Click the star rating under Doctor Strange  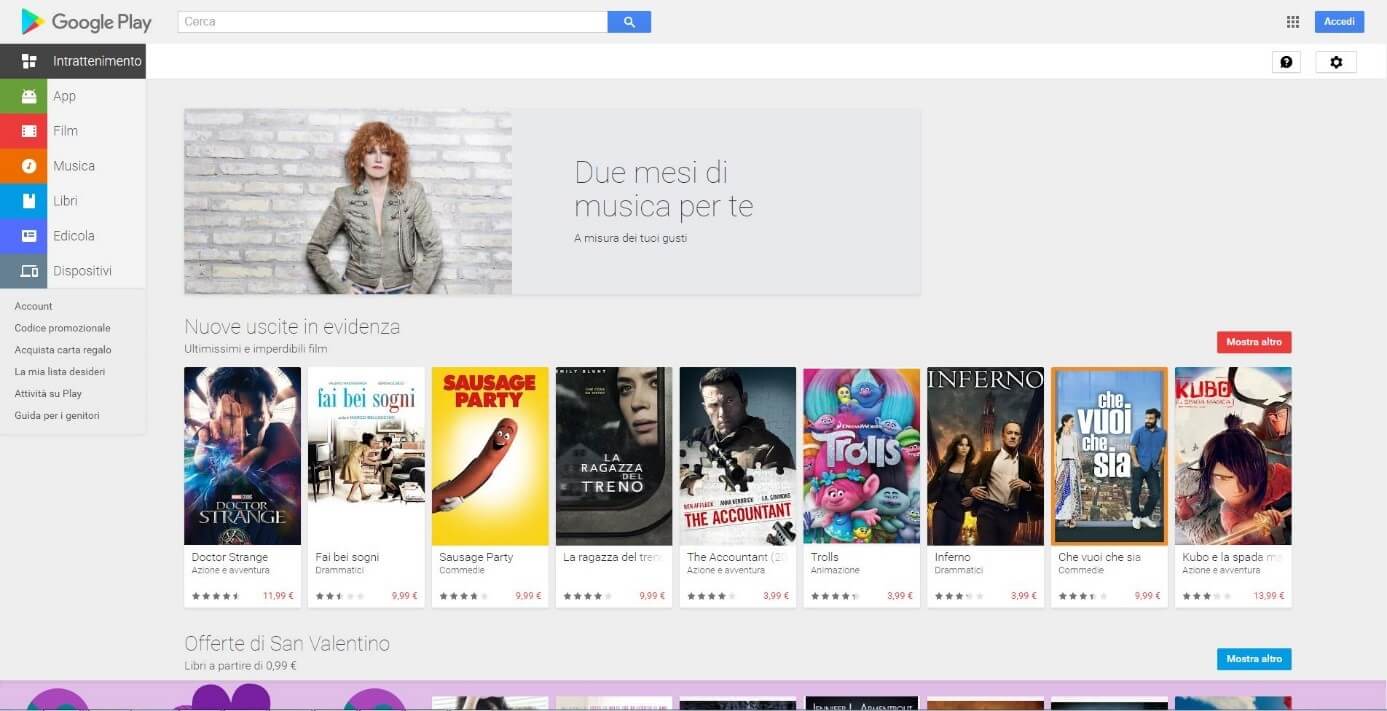pyautogui.click(x=216, y=596)
